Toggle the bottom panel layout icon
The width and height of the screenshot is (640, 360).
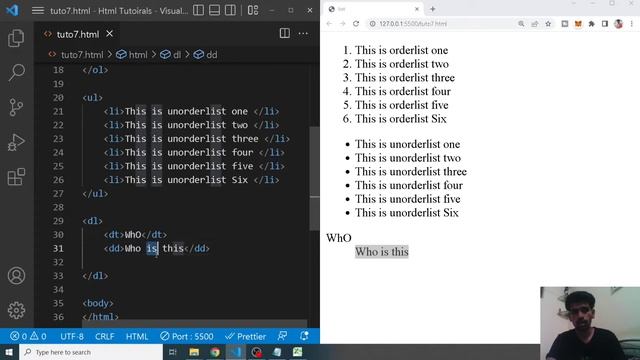(x=214, y=10)
